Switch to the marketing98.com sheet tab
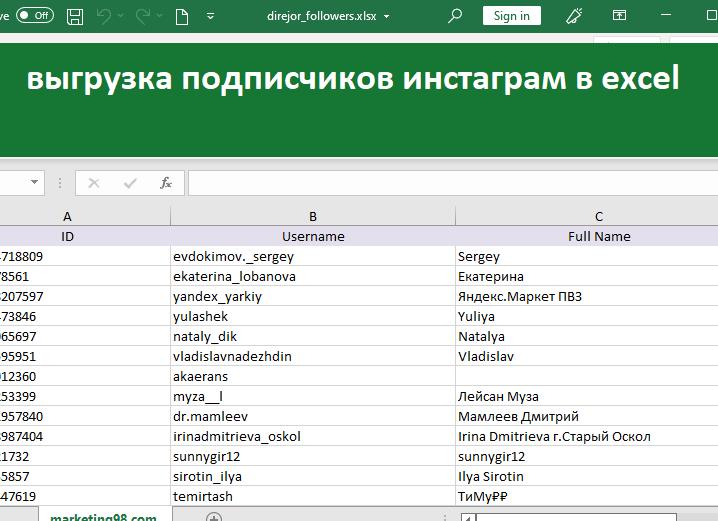 click(x=103, y=517)
